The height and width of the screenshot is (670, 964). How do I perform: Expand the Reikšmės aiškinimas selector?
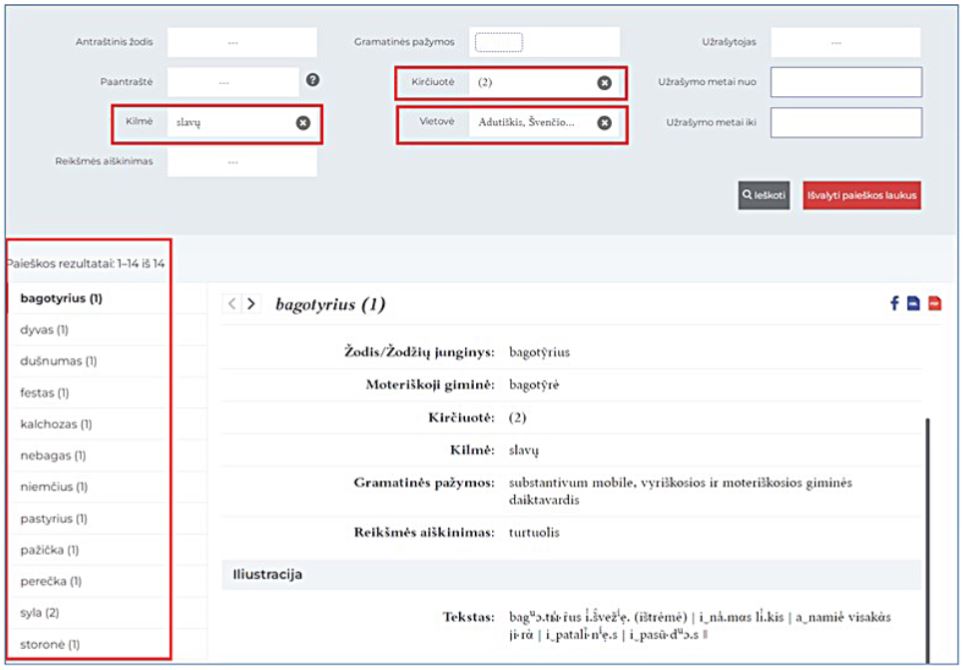click(x=241, y=161)
